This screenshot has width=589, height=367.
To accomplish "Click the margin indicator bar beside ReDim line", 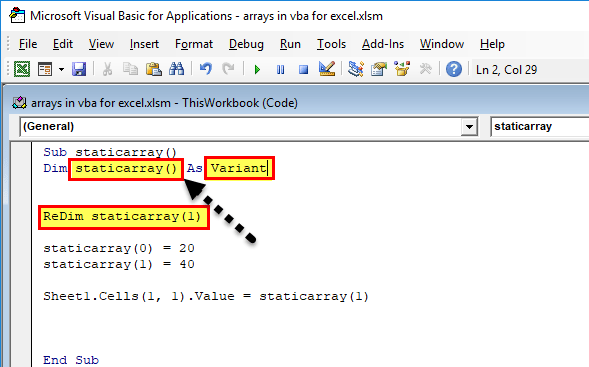I will [21, 216].
